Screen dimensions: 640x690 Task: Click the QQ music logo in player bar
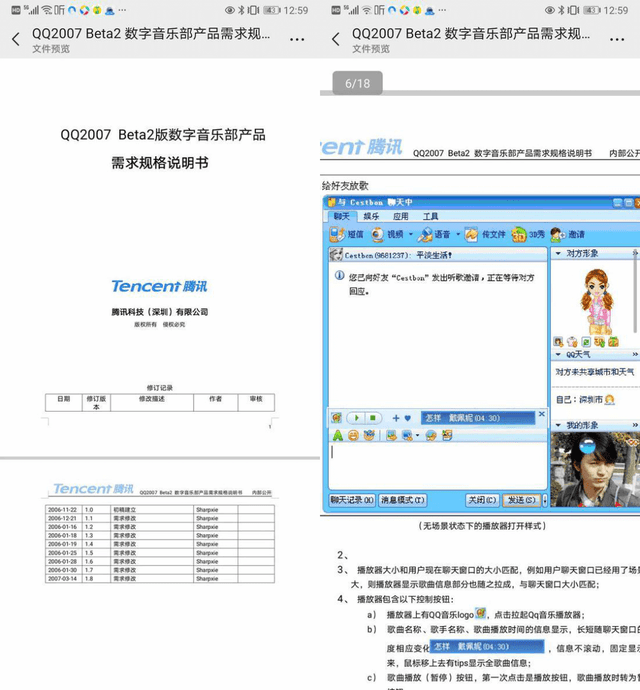pos(337,418)
